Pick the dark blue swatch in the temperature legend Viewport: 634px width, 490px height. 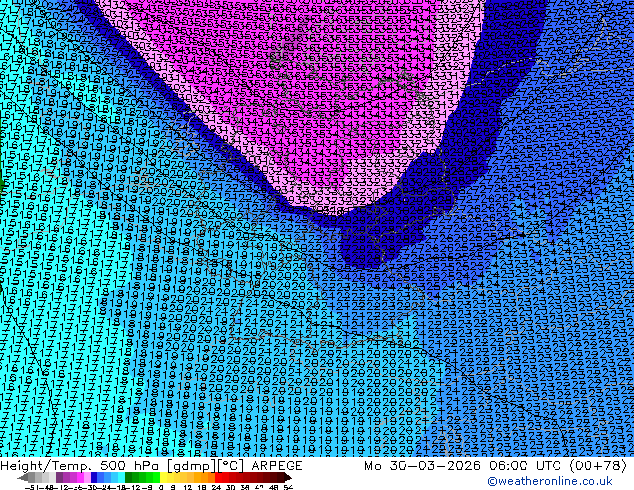(94, 477)
